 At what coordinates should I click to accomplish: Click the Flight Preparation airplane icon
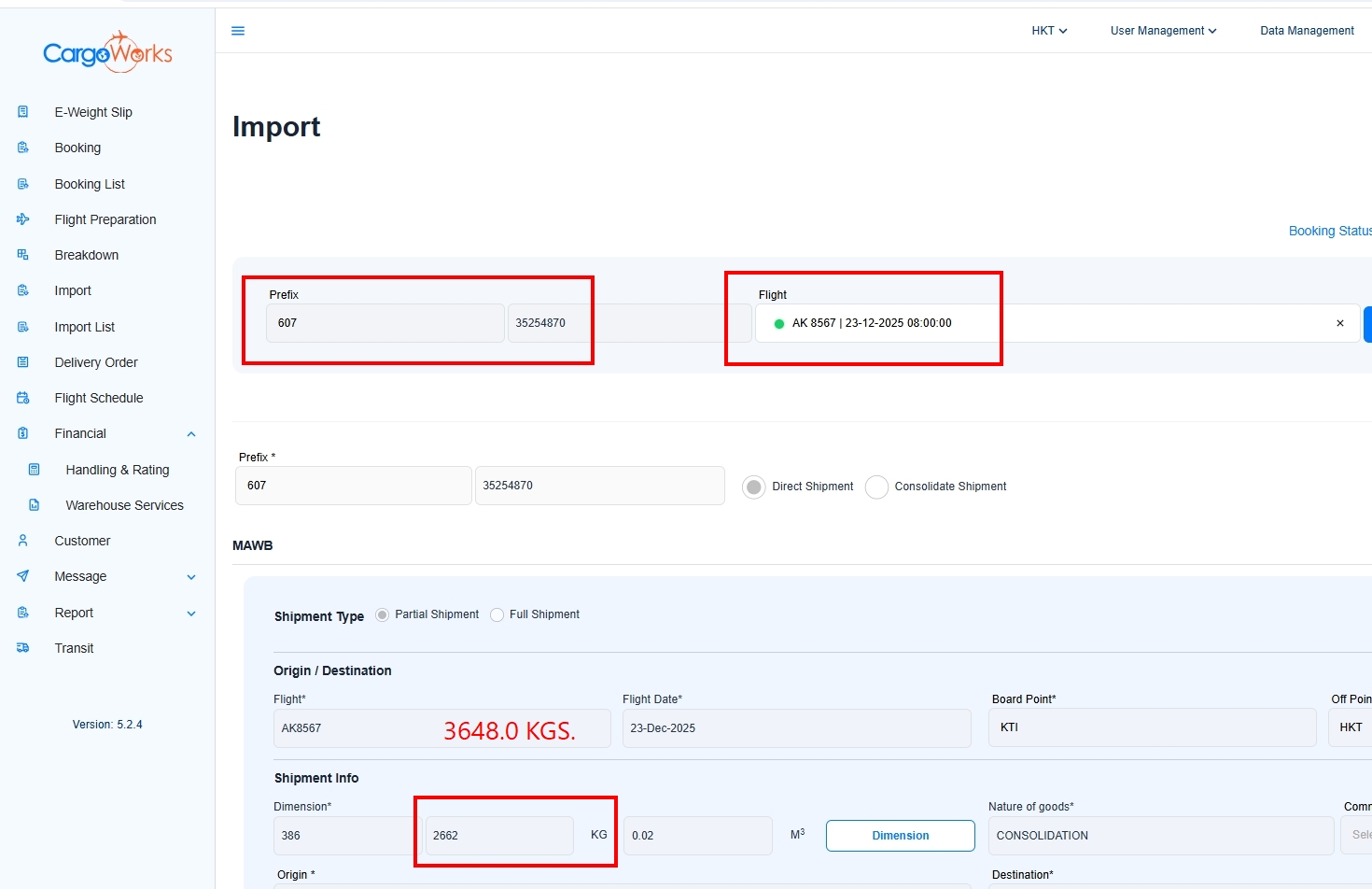pyautogui.click(x=23, y=219)
